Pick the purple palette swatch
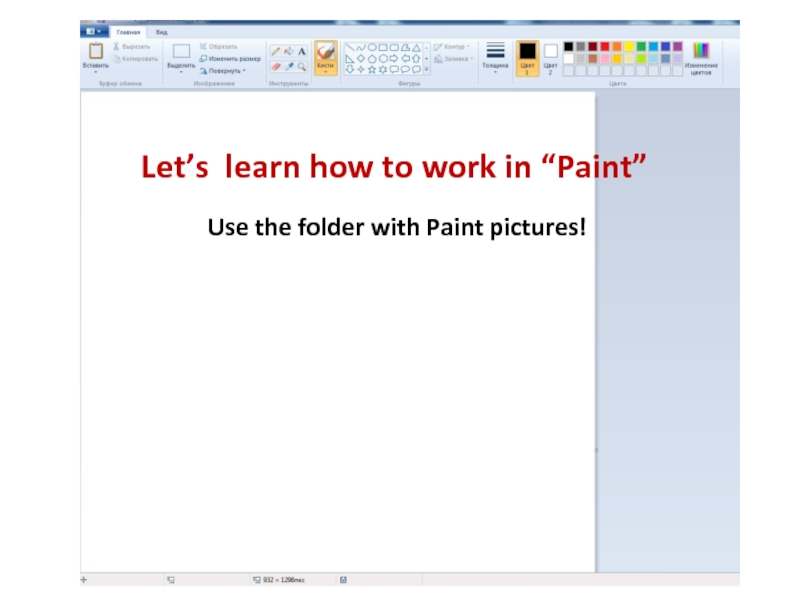The width and height of the screenshot is (800, 600). (678, 47)
